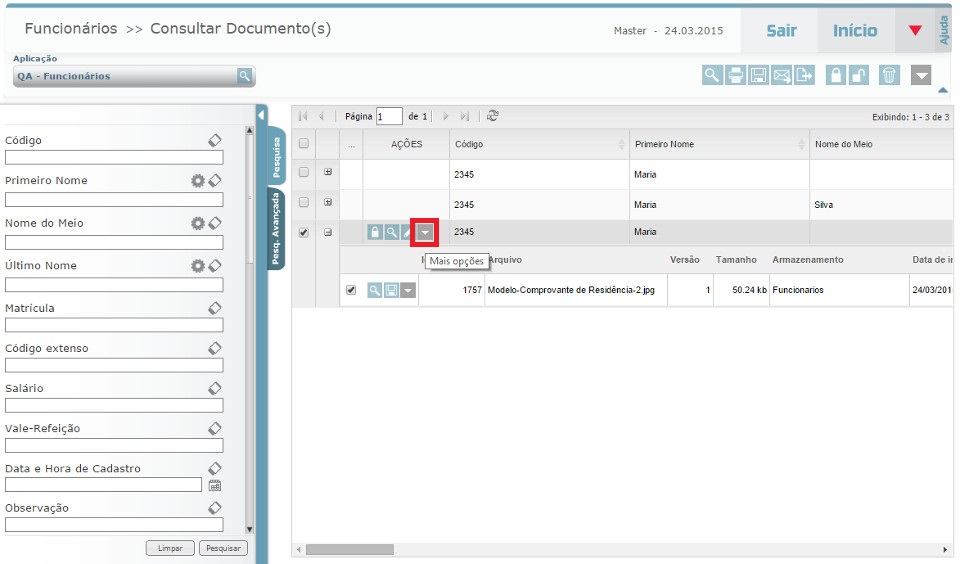Click the Código search input field
This screenshot has width=960, height=564.
[x=114, y=158]
